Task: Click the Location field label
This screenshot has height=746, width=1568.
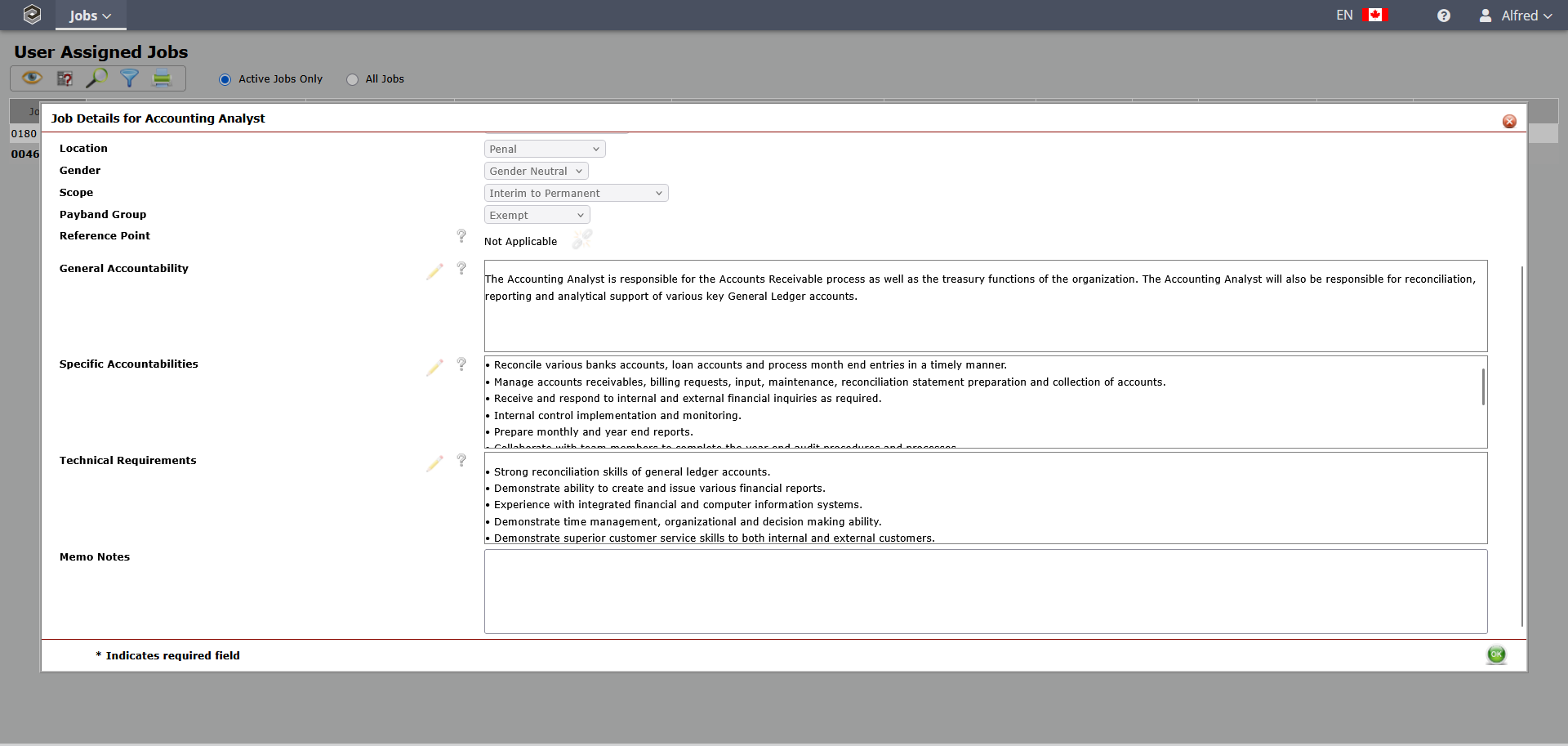Action: pos(83,148)
